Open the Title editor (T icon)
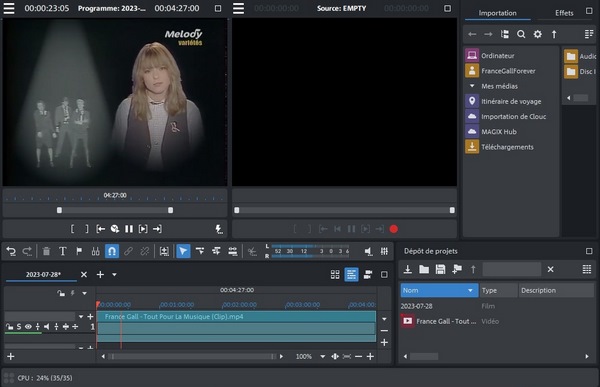Viewport: 600px width, 387px height. [x=63, y=251]
